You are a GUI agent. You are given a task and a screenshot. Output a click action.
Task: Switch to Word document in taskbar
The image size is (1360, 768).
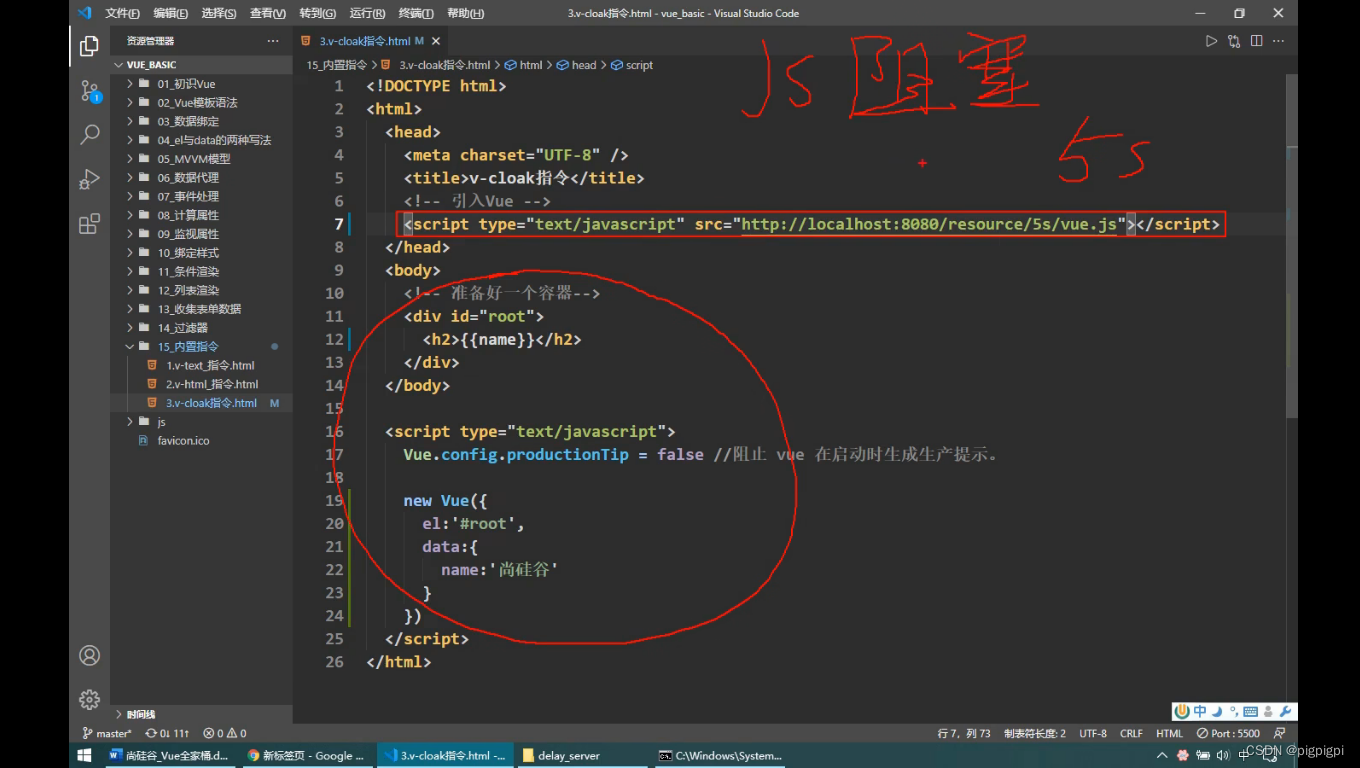pyautogui.click(x=170, y=755)
